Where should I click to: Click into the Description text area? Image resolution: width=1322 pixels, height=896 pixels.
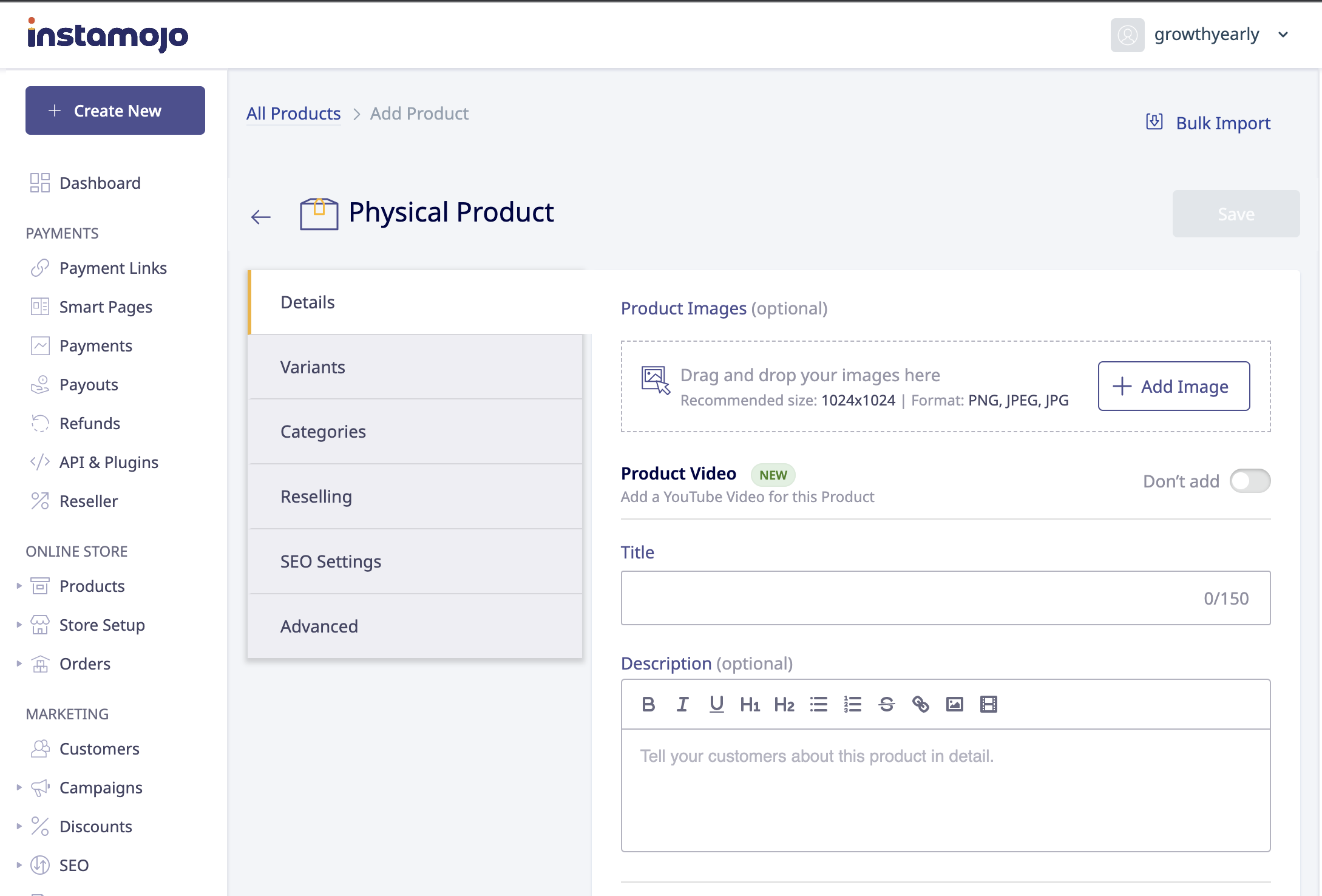point(946,790)
